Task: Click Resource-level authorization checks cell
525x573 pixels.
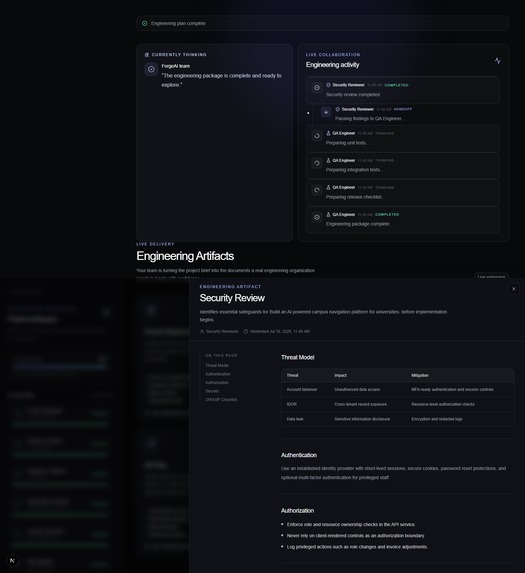Action: pyautogui.click(x=443, y=404)
